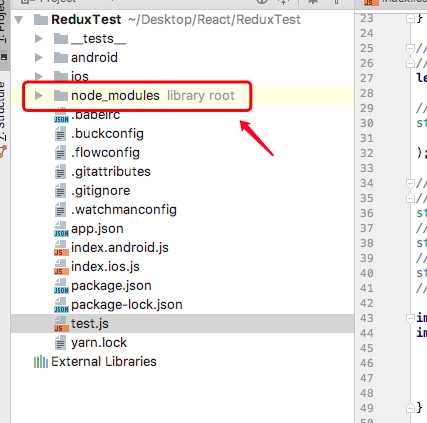
Task: Click the index.android.js JS icon
Action: click(61, 248)
